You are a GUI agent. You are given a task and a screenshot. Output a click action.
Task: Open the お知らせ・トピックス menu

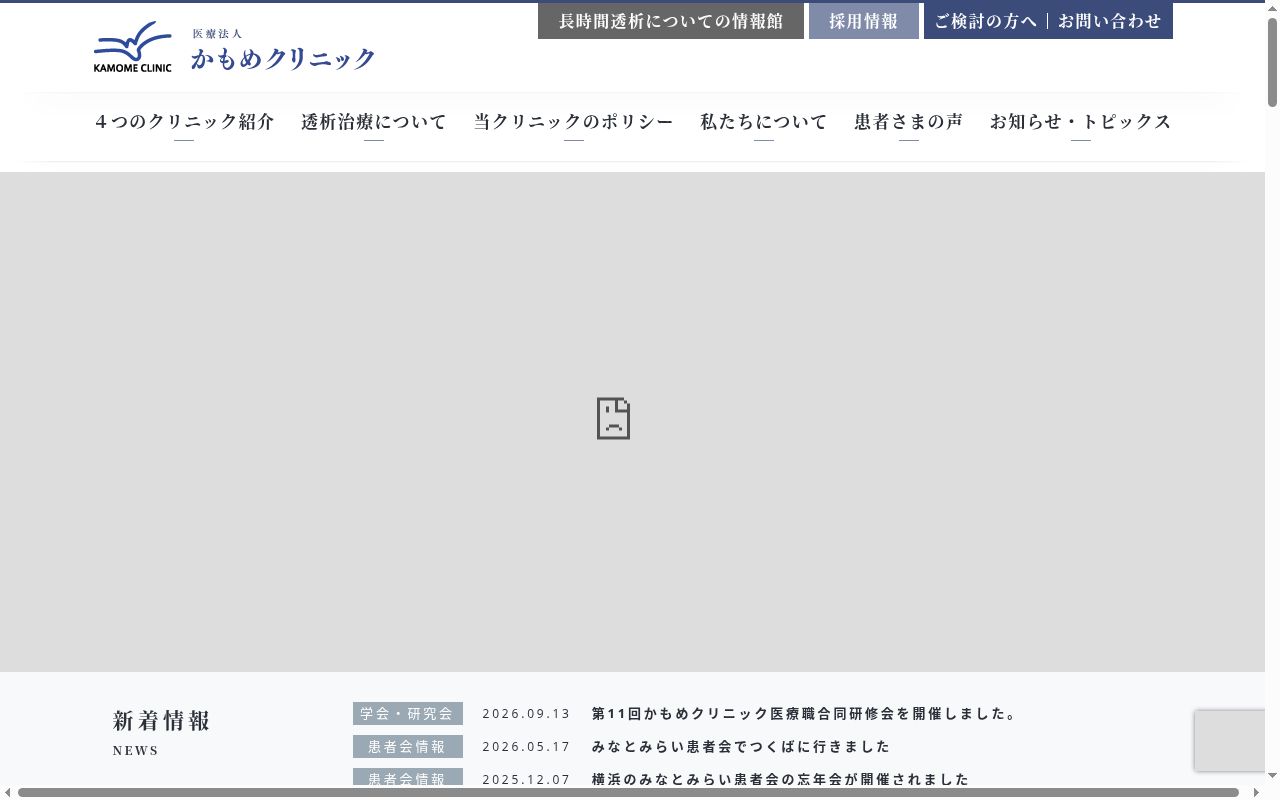[1081, 122]
